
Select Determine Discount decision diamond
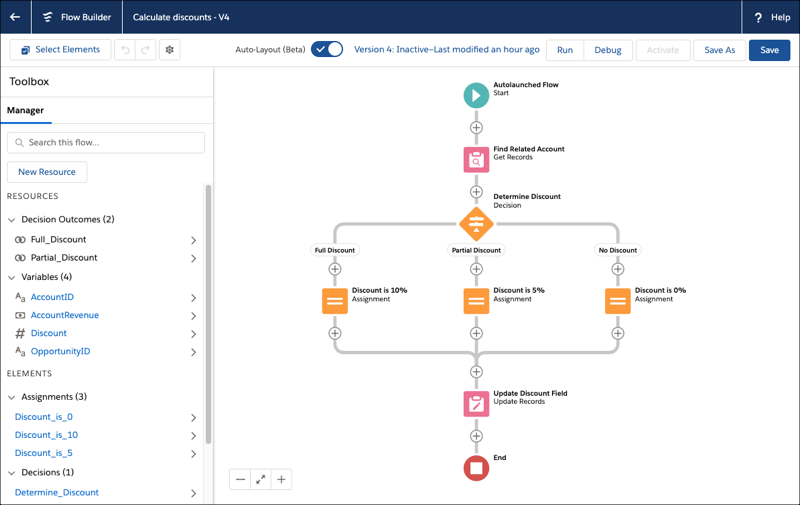tap(476, 224)
